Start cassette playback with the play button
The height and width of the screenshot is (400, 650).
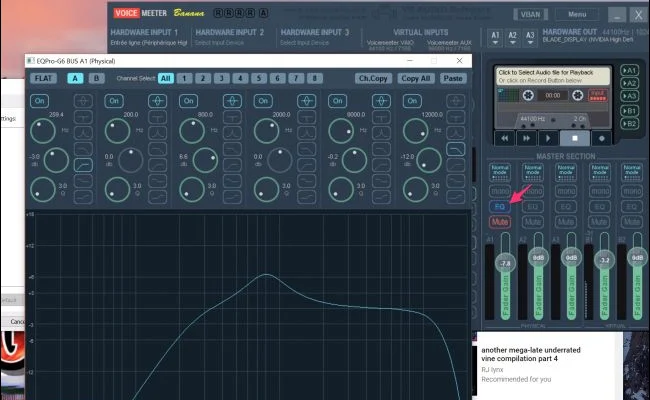(548, 138)
